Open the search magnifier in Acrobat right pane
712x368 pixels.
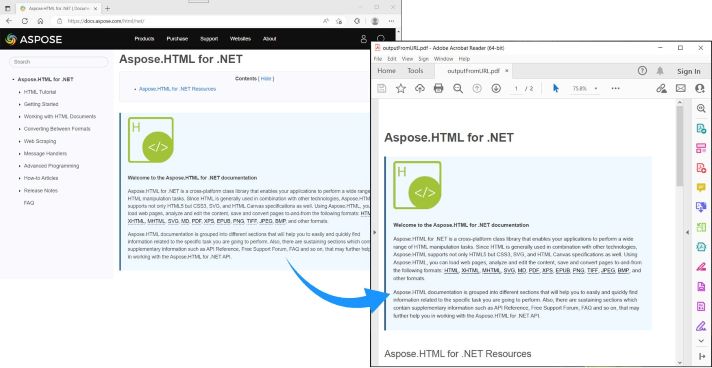pyautogui.click(x=702, y=109)
